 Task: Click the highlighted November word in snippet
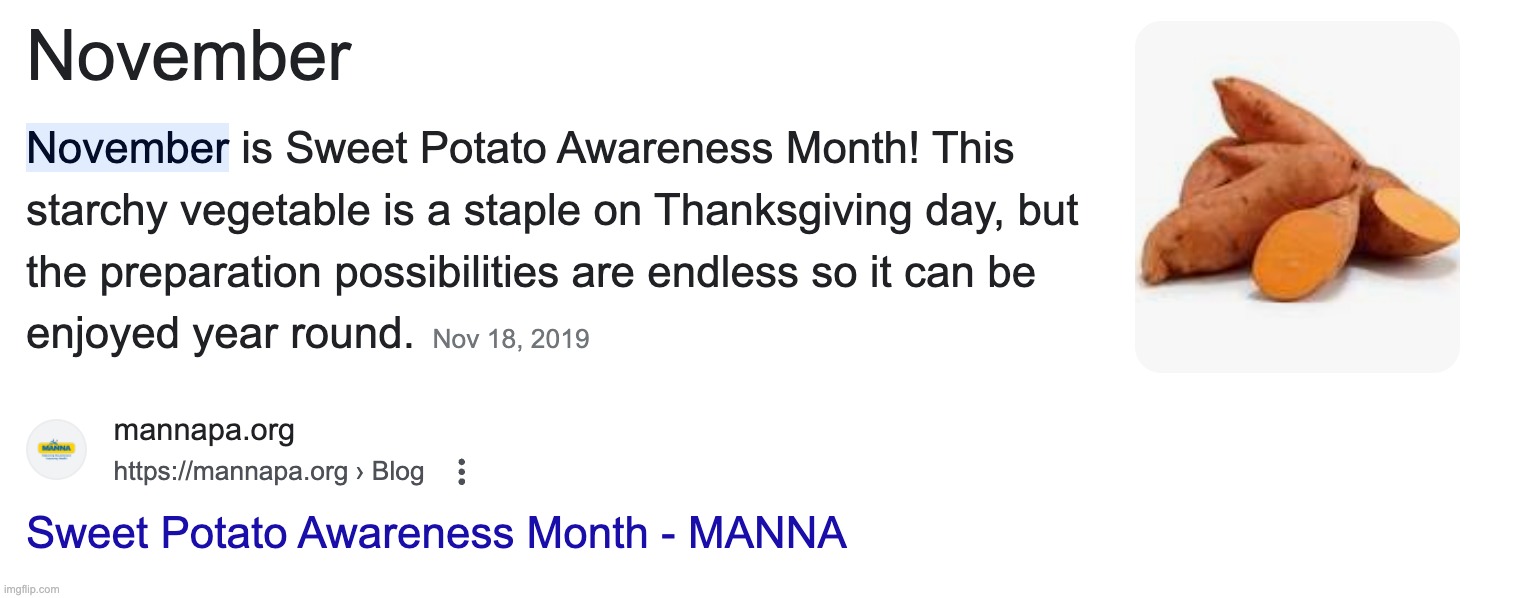[x=127, y=149]
